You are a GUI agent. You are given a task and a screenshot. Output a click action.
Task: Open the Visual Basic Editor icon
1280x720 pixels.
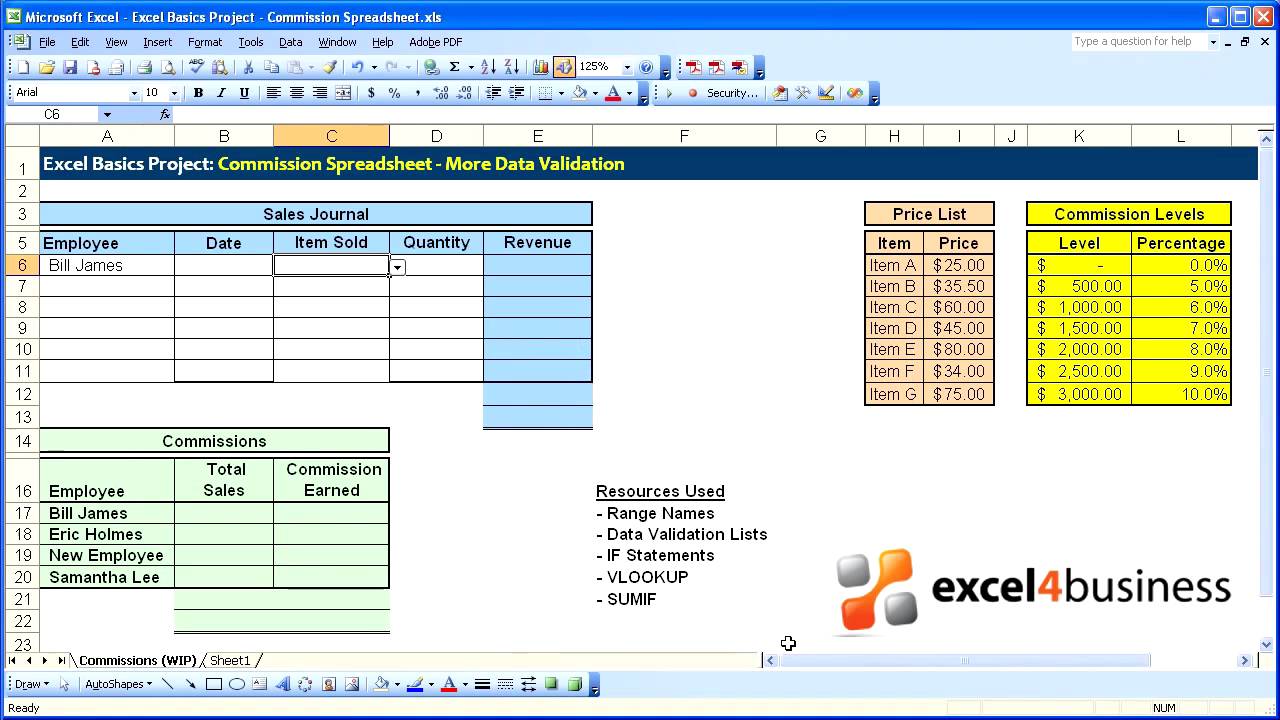tap(781, 93)
